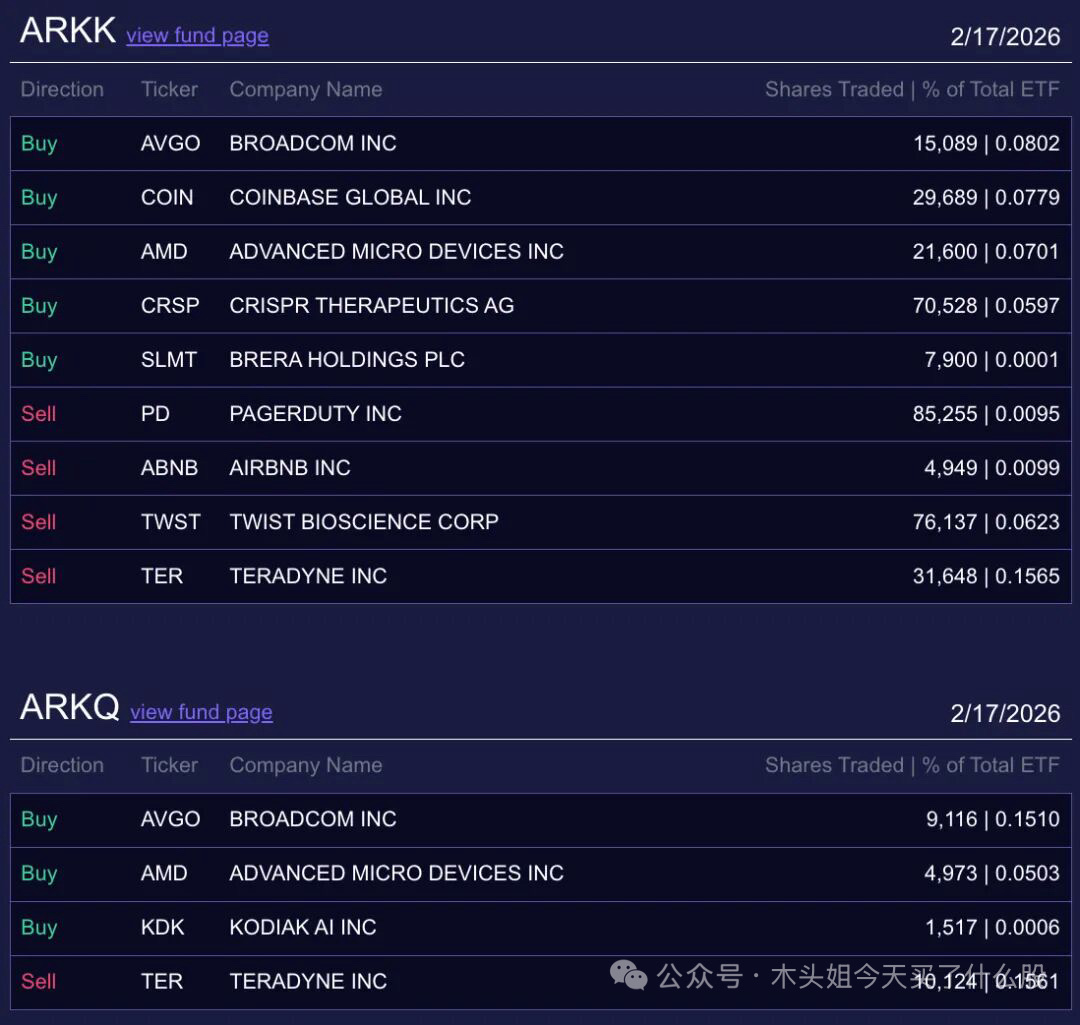Select KDK ticker cell
The image size is (1080, 1025).
[163, 927]
